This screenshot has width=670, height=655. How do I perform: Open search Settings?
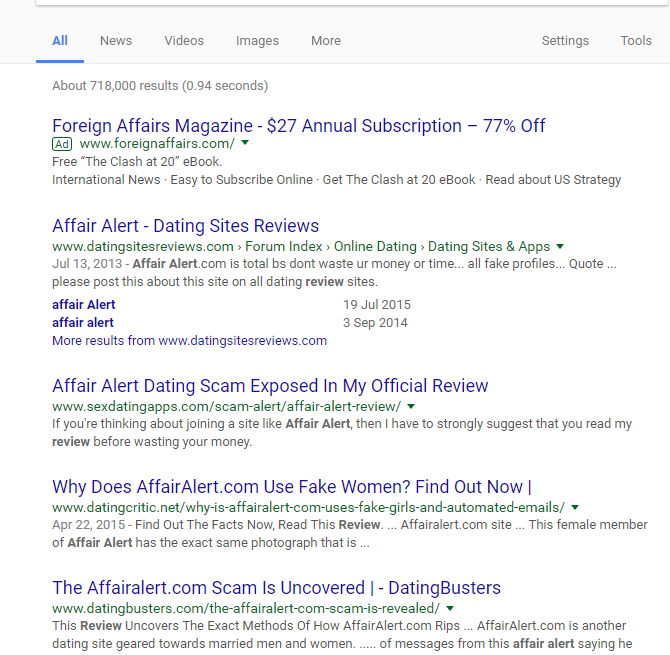565,41
